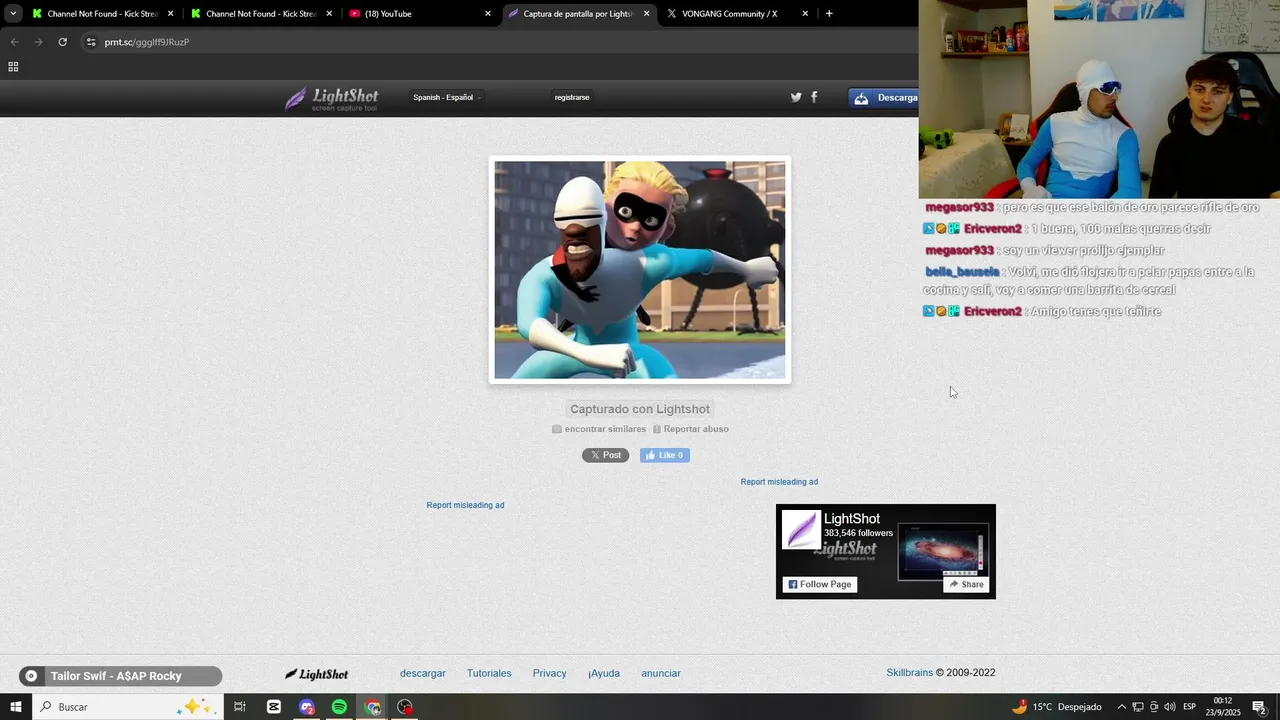Click the footer LightShot logo

tap(316, 674)
